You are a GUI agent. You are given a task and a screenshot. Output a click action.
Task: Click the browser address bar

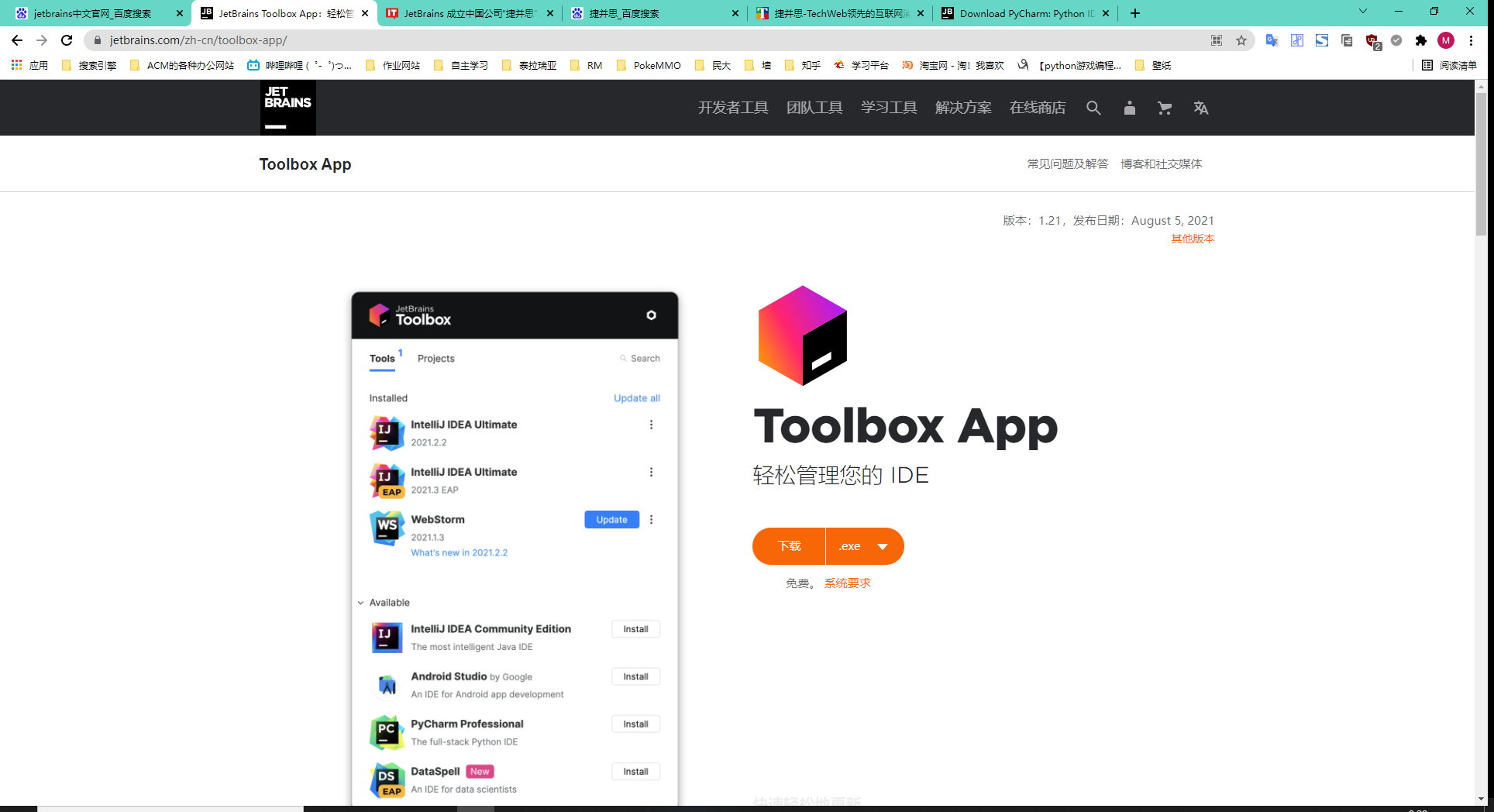(651, 40)
